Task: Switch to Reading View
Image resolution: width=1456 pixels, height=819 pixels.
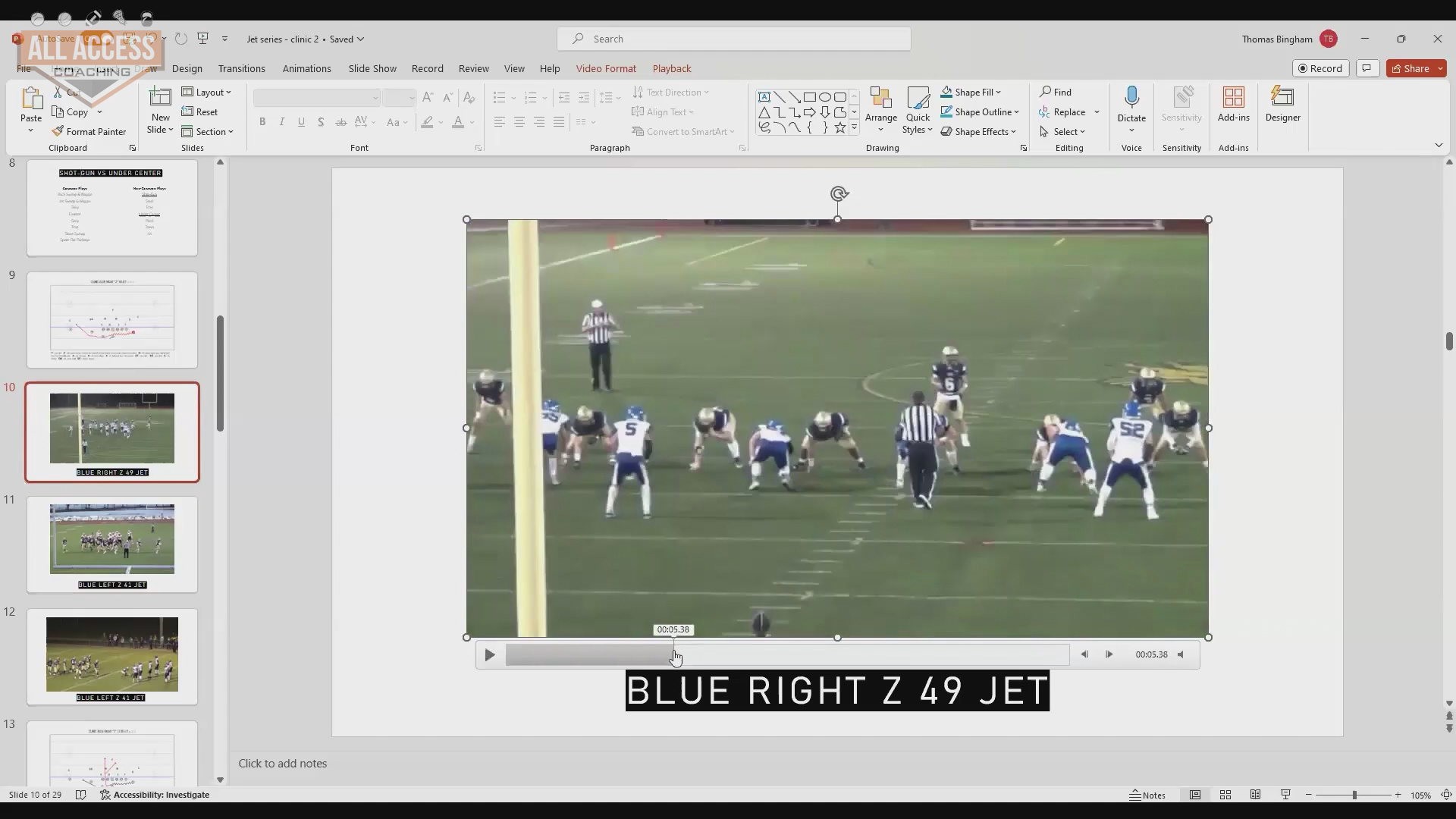Action: [1255, 795]
